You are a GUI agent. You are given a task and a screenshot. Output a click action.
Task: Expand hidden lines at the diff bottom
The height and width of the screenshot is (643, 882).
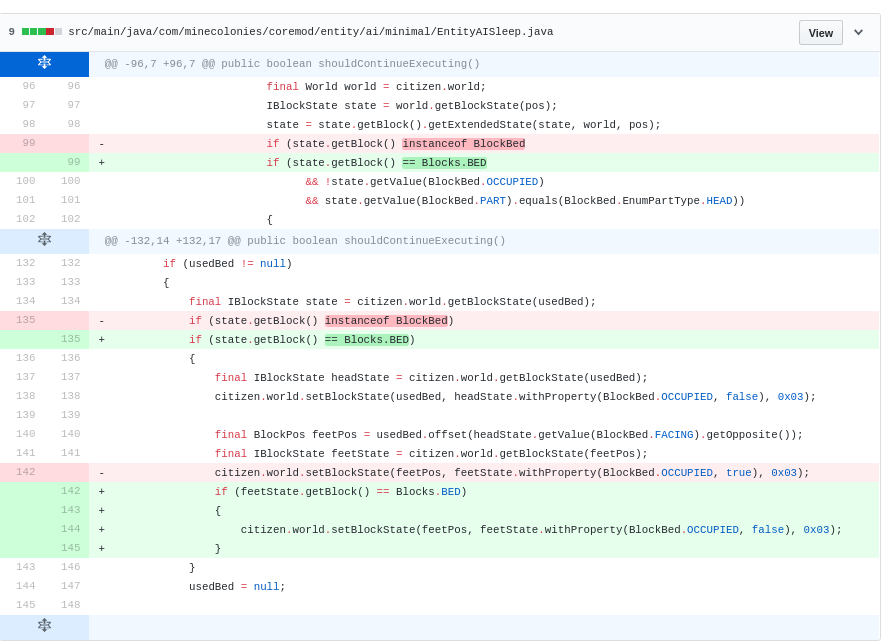pyautogui.click(x=44, y=626)
